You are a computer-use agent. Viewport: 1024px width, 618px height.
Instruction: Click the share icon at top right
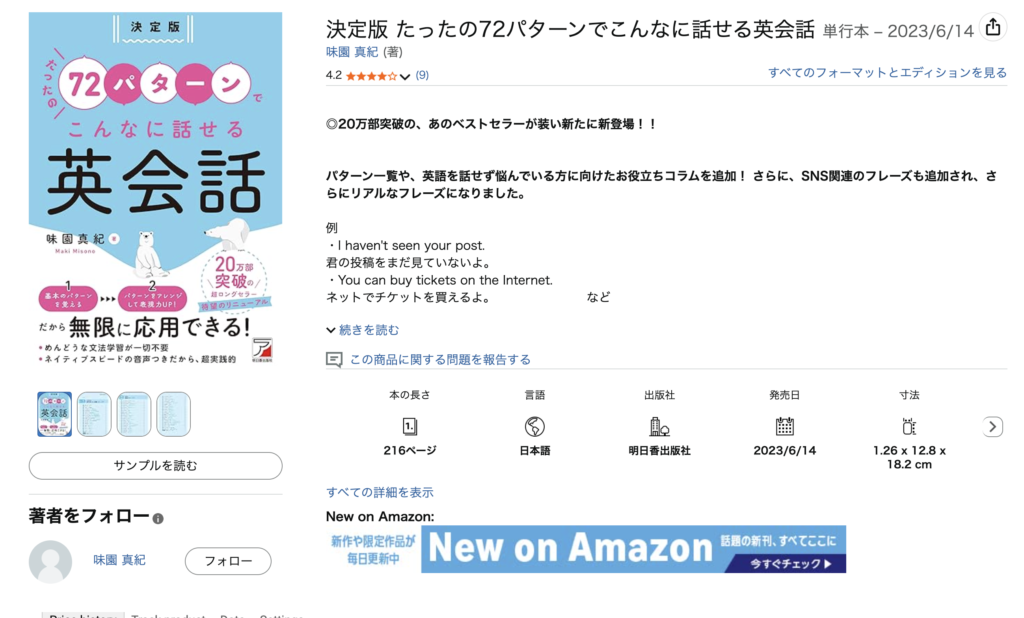tap(993, 27)
